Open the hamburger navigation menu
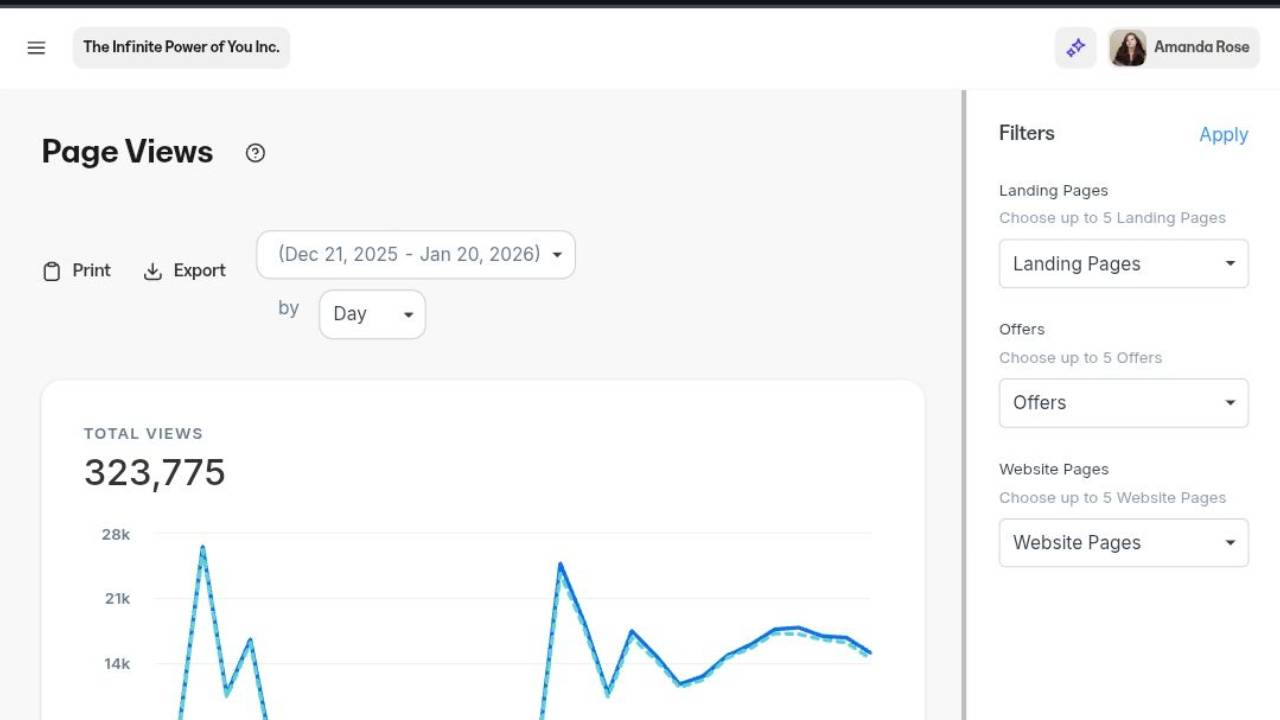 (x=36, y=48)
